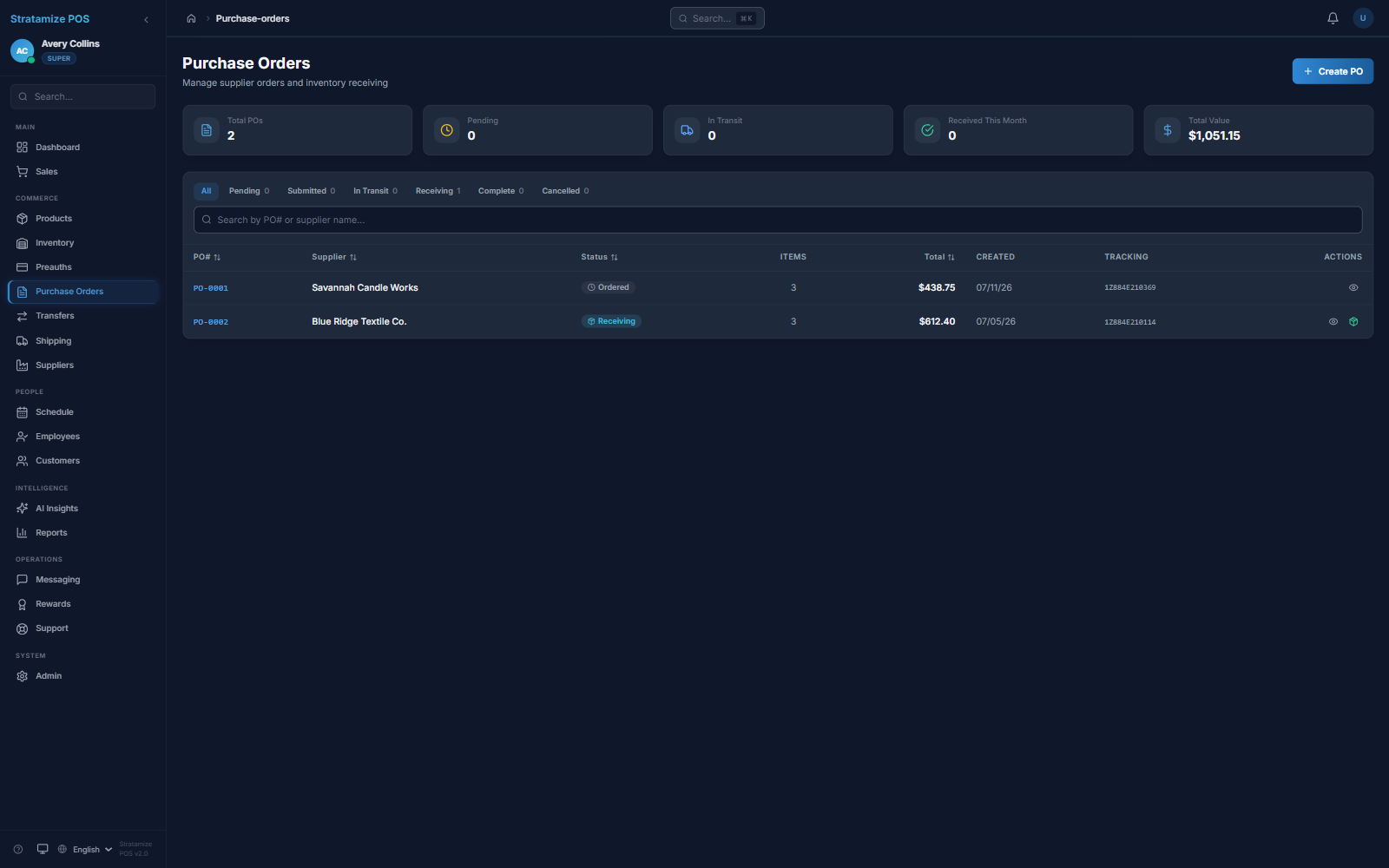1389x868 pixels.
Task: Toggle display theme monitor icon
Action: 43,849
